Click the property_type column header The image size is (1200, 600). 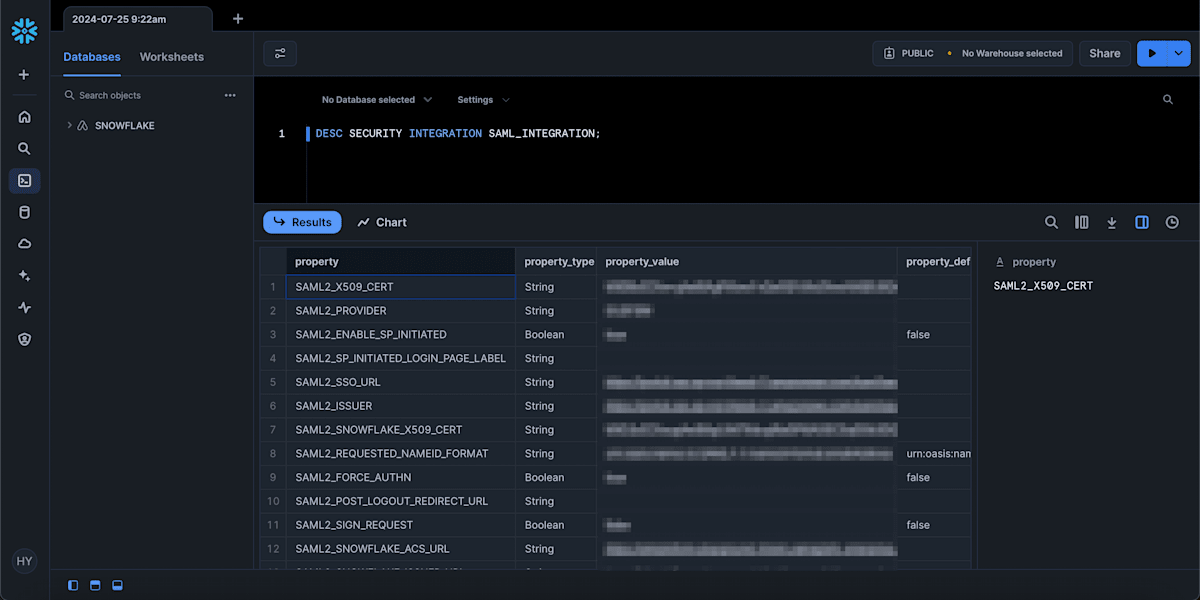click(557, 262)
